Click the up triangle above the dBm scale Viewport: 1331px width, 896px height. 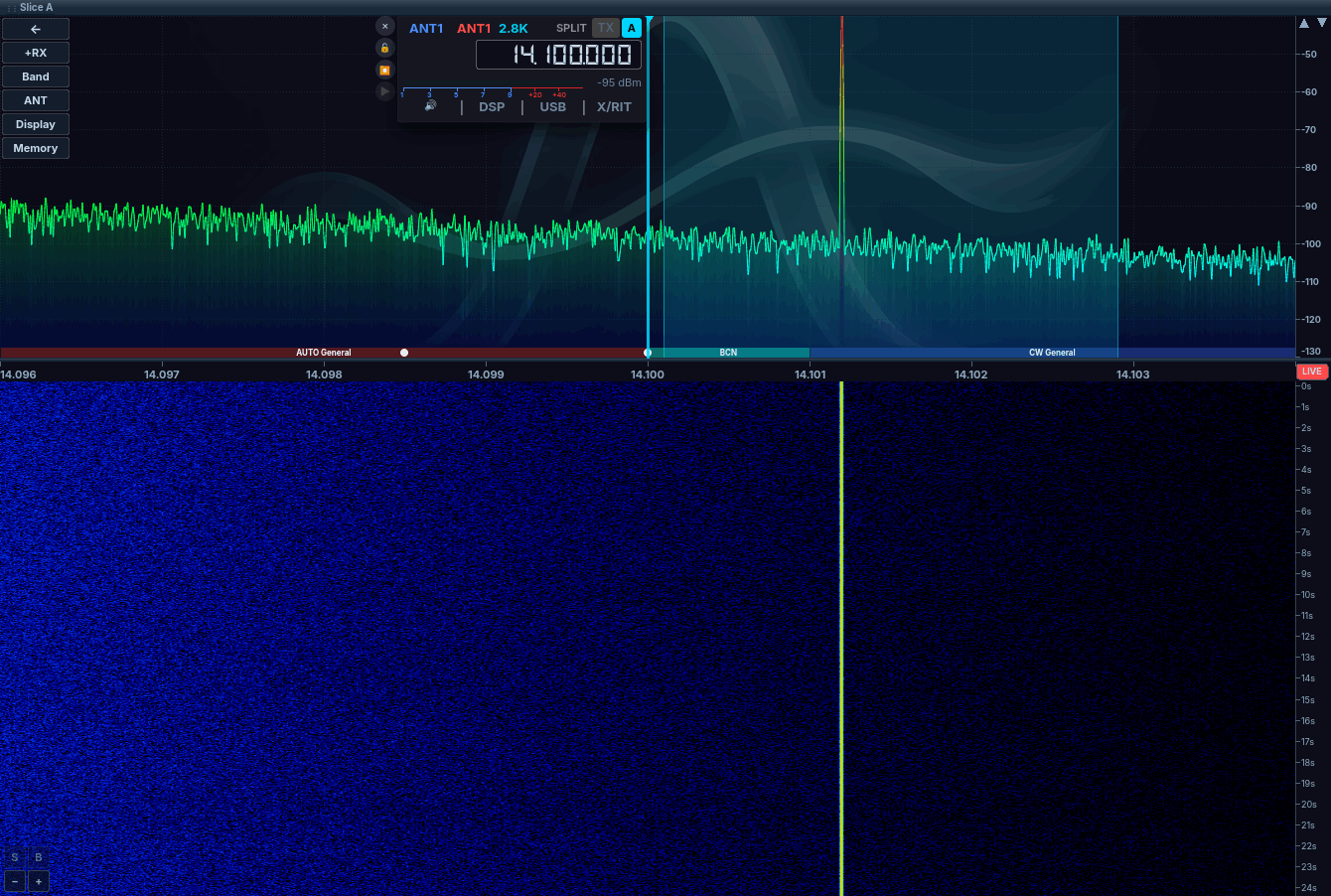point(1304,23)
